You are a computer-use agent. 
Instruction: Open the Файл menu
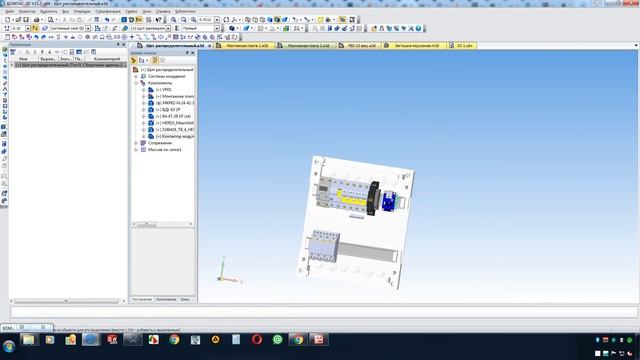10,11
